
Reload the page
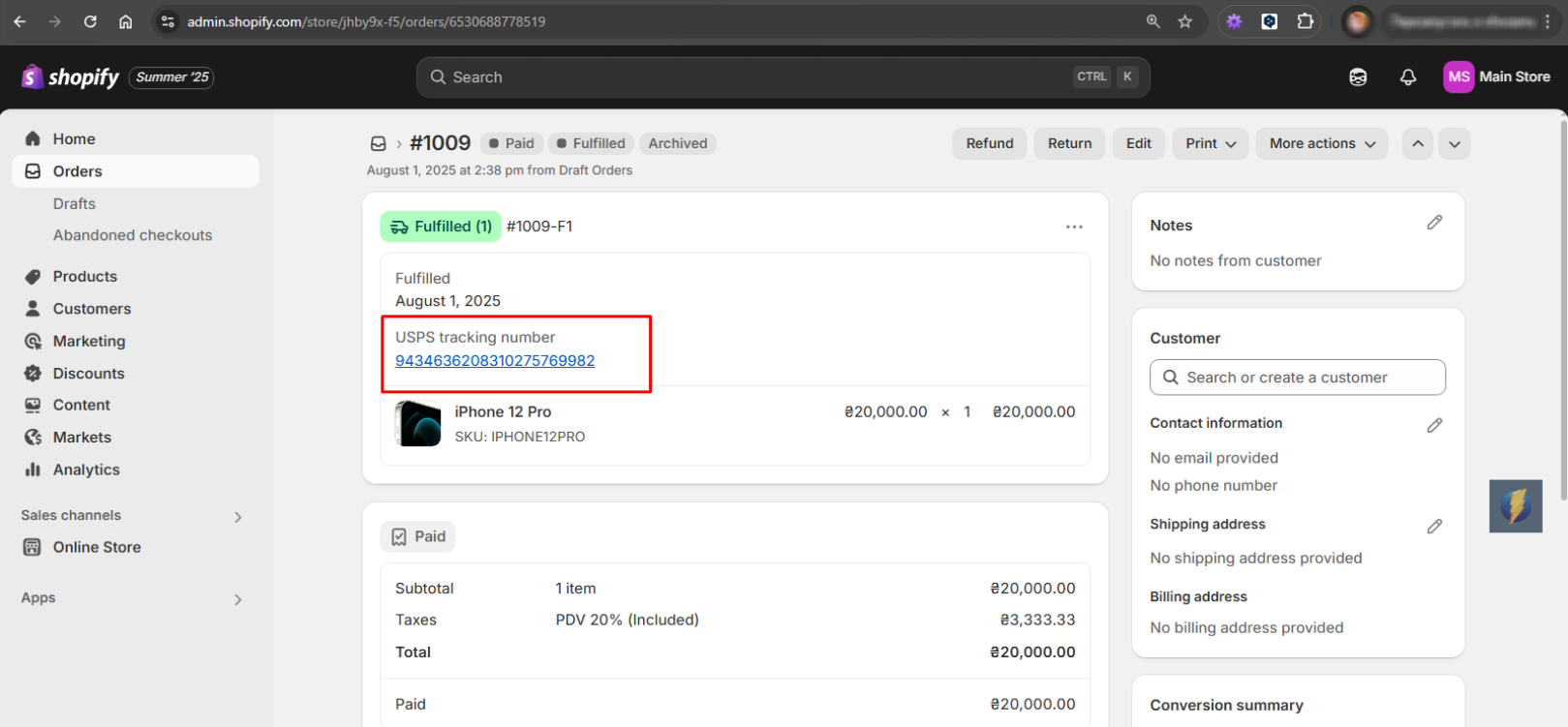click(90, 21)
